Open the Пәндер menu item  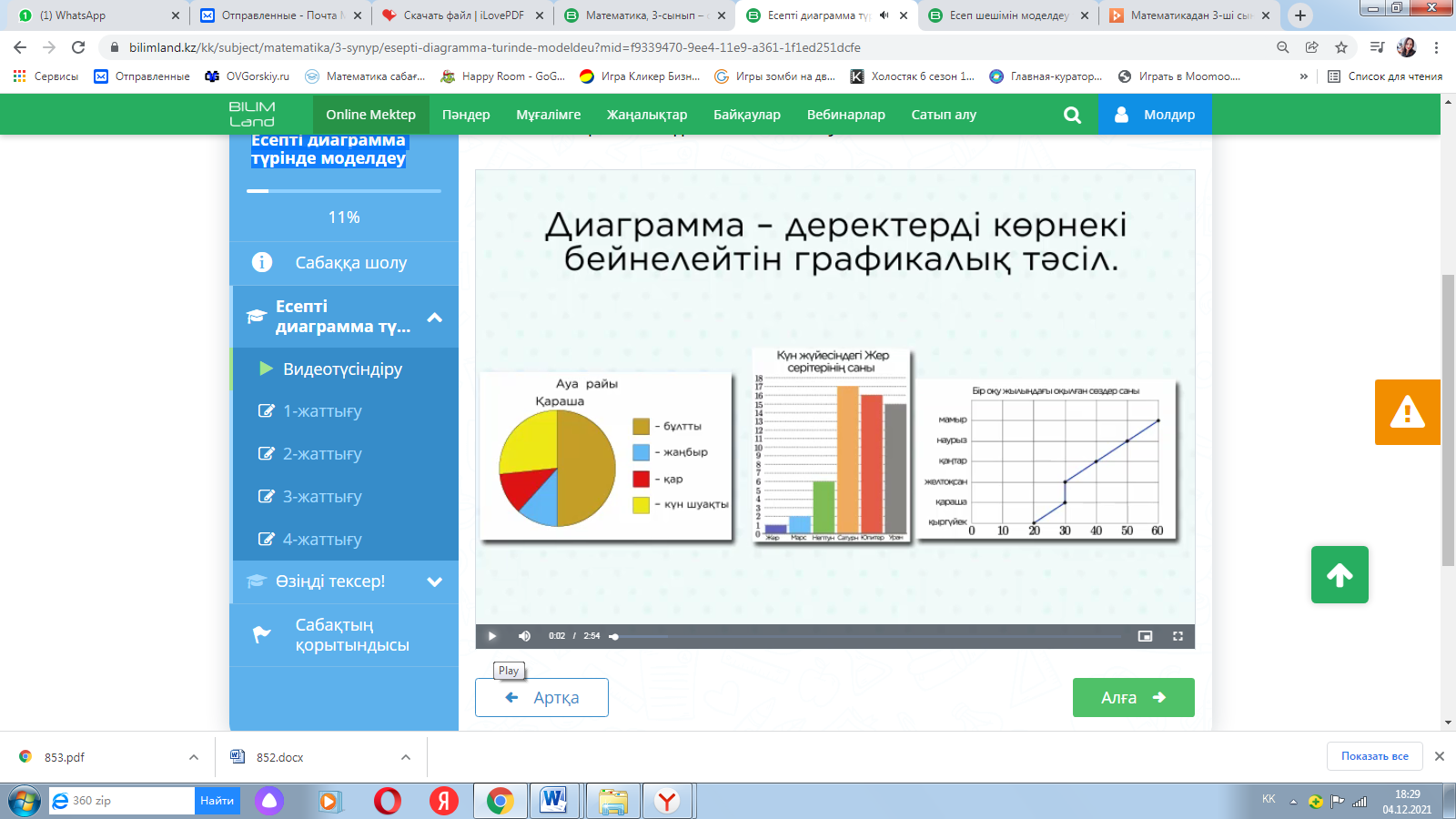point(466,115)
